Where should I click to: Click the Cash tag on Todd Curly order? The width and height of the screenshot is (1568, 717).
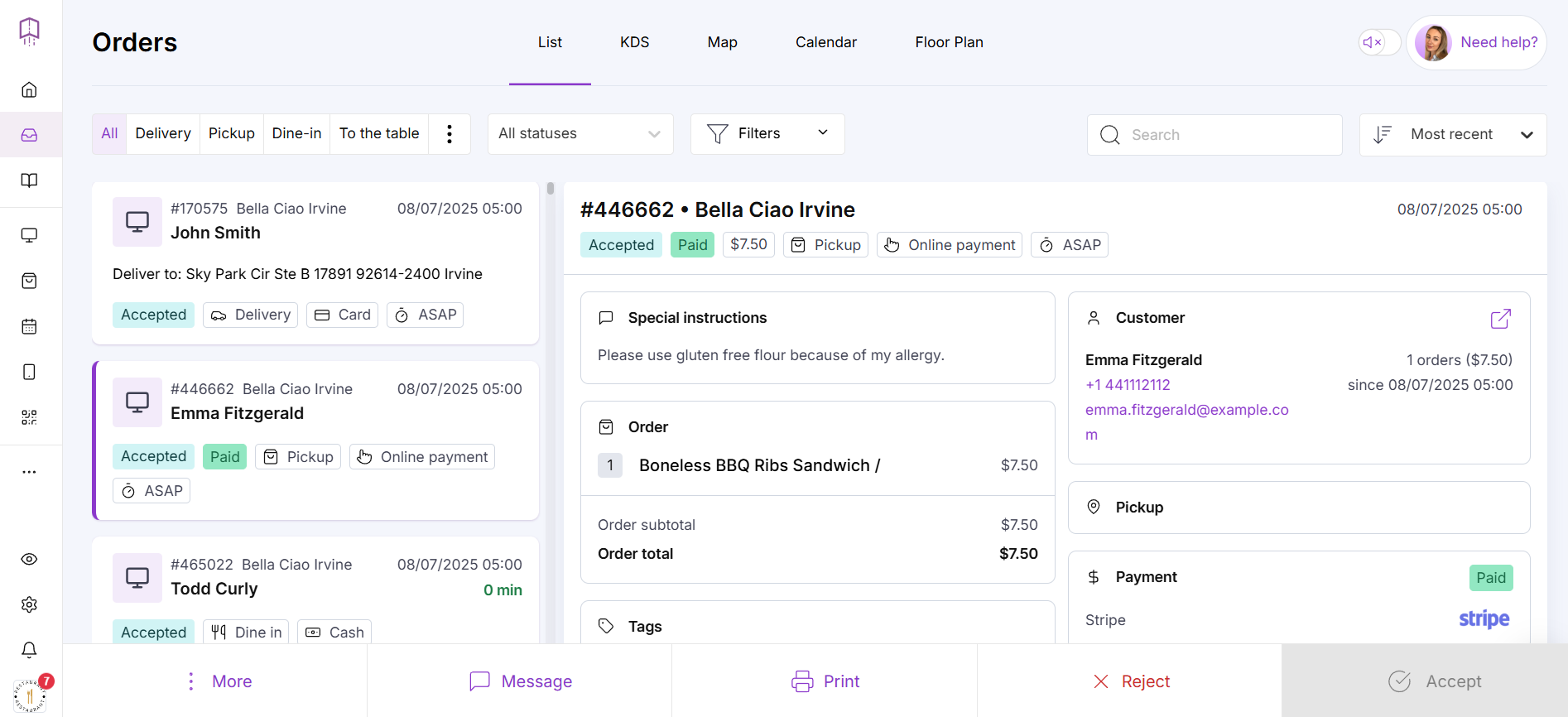[334, 633]
